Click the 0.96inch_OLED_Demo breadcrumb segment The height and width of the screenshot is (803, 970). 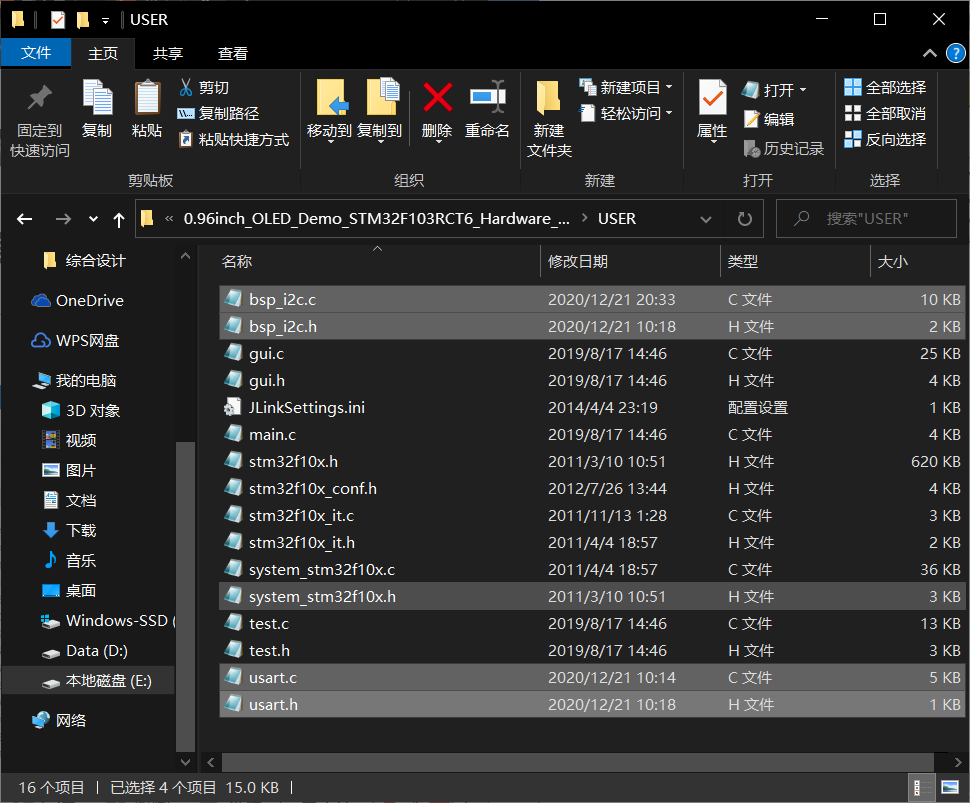pos(376,218)
